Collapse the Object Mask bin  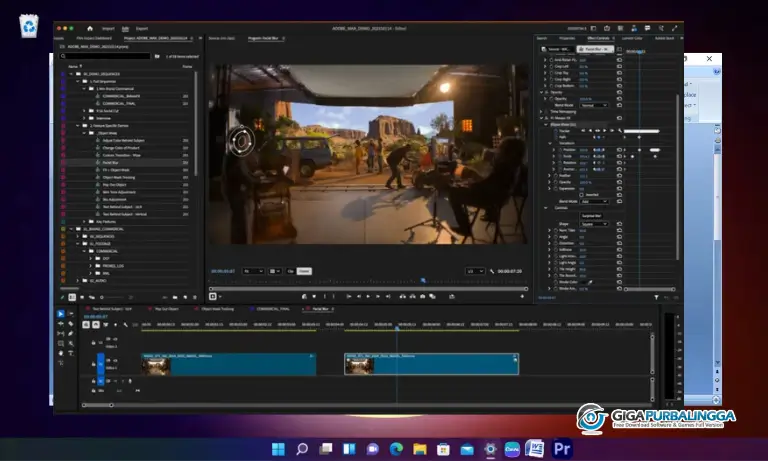tap(84, 133)
